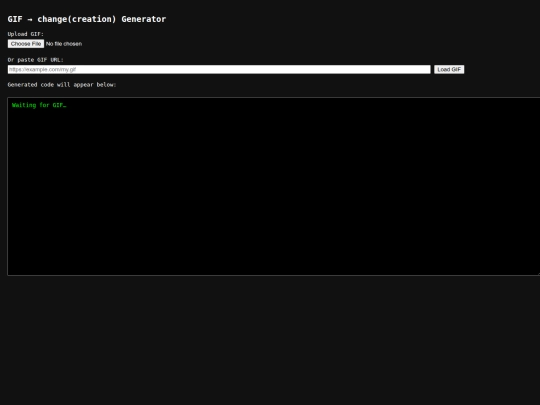
Task: Click the generated code output area
Action: 274,186
